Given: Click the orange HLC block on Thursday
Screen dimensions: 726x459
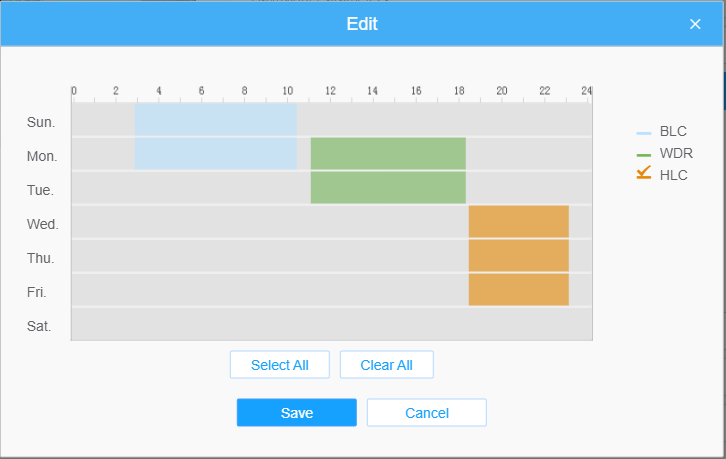Looking at the screenshot, I should (x=518, y=256).
